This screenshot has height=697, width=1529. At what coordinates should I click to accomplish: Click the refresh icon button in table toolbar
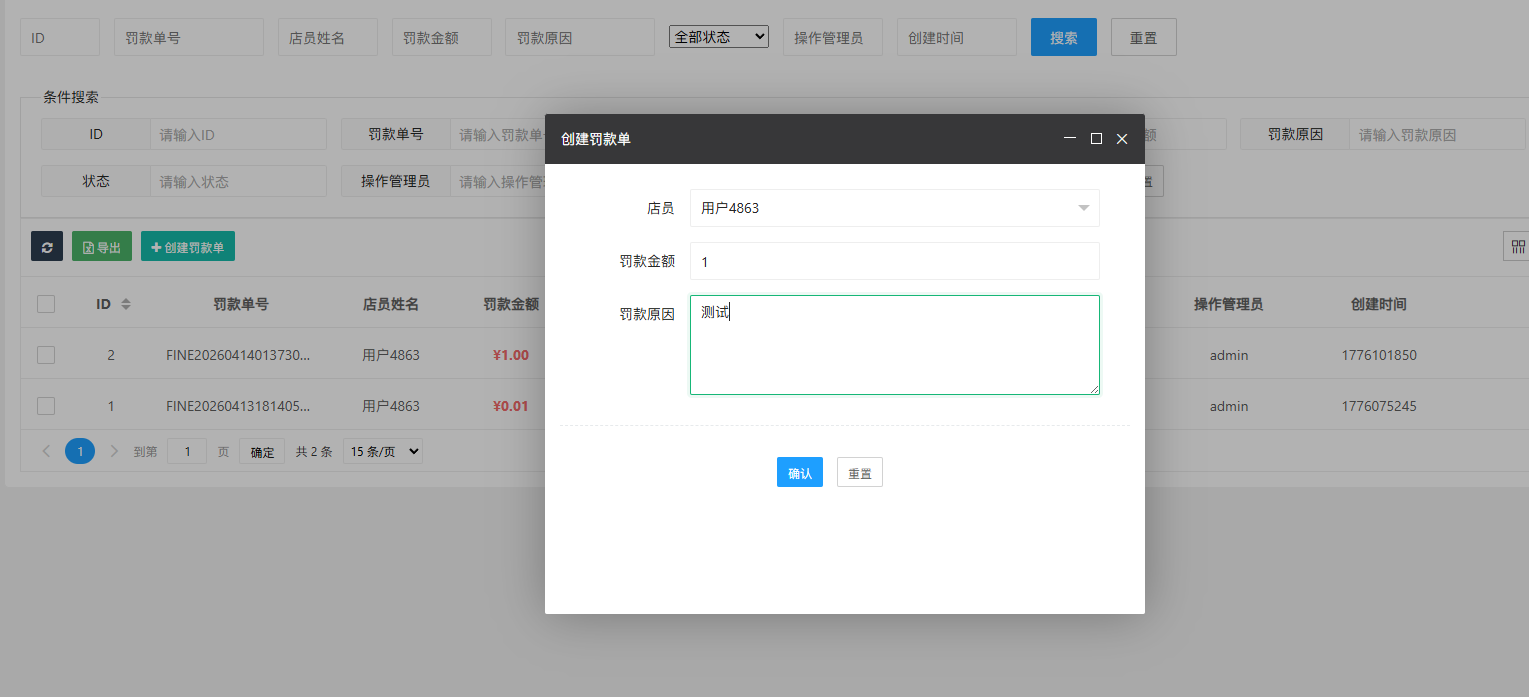click(x=47, y=247)
